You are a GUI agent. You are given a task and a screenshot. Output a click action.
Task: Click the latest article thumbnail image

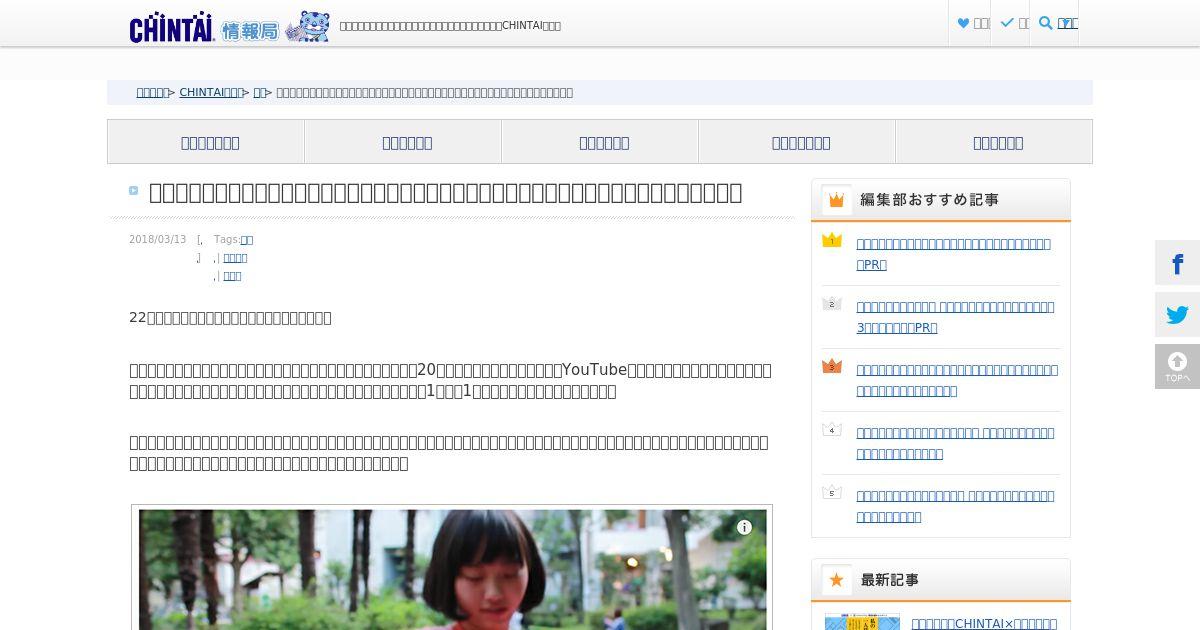coord(862,622)
